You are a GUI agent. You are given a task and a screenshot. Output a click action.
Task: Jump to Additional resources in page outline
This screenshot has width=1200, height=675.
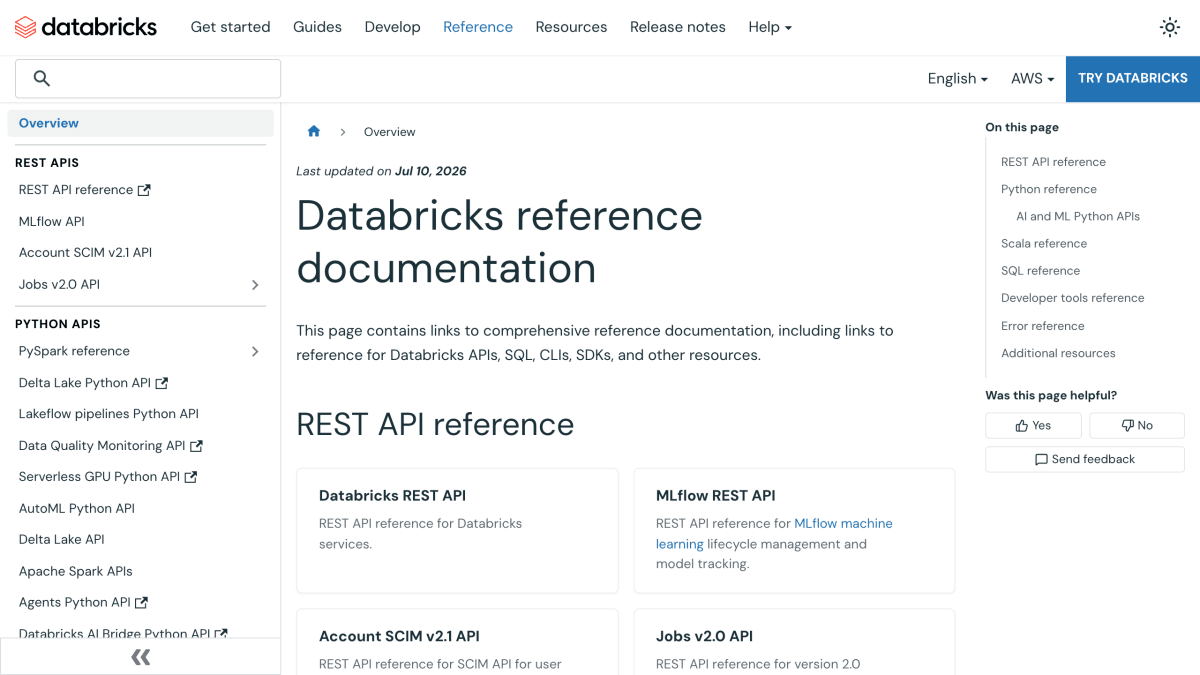[x=1058, y=353]
